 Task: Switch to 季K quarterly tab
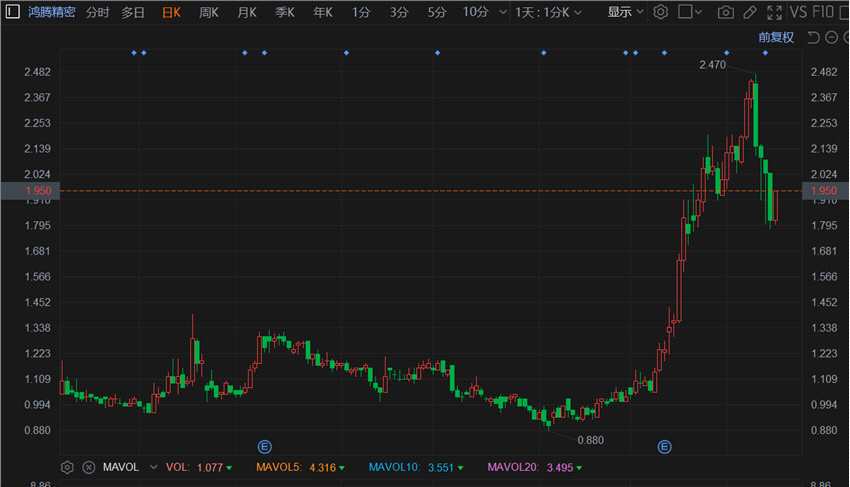point(285,12)
